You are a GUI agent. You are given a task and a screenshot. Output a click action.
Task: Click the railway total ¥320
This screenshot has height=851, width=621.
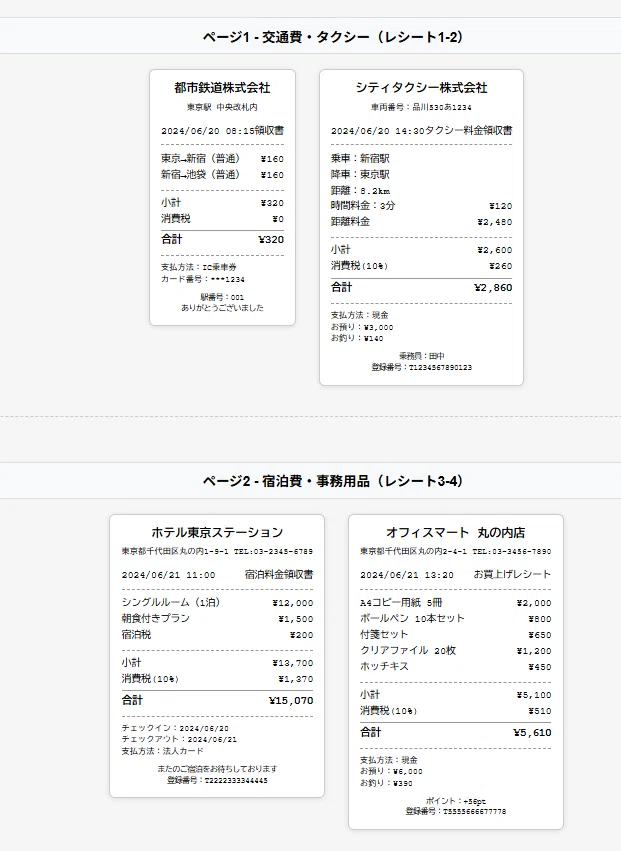[x=271, y=239]
